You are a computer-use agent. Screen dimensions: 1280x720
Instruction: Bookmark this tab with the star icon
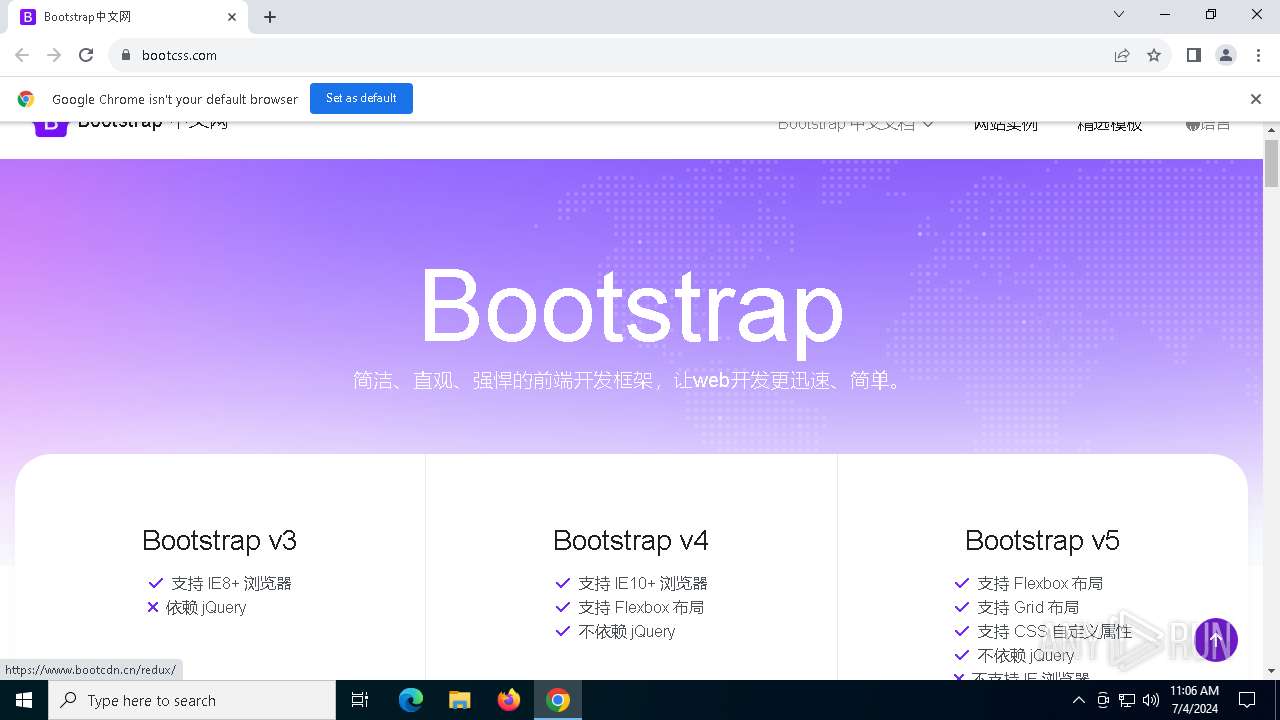click(1154, 55)
